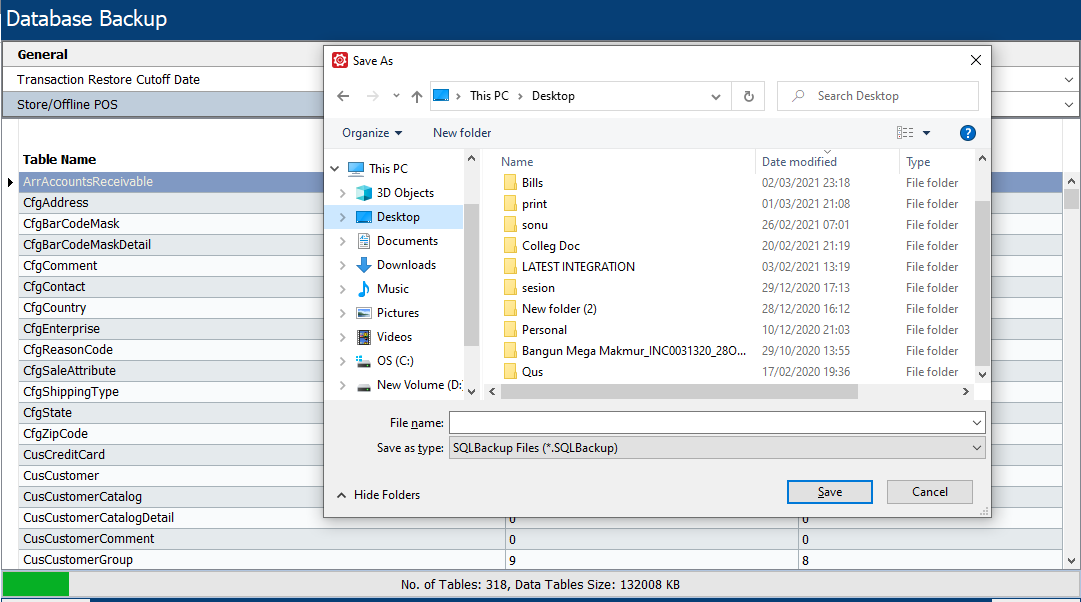Go up one folder level with the up arrow
This screenshot has height=602, width=1081.
416,97
